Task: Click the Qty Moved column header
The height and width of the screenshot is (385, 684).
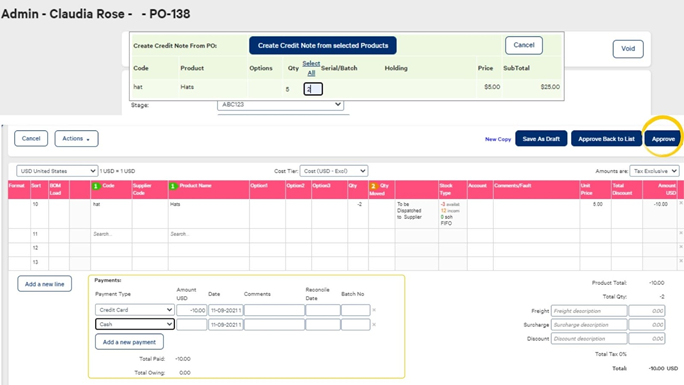Action: (x=382, y=190)
